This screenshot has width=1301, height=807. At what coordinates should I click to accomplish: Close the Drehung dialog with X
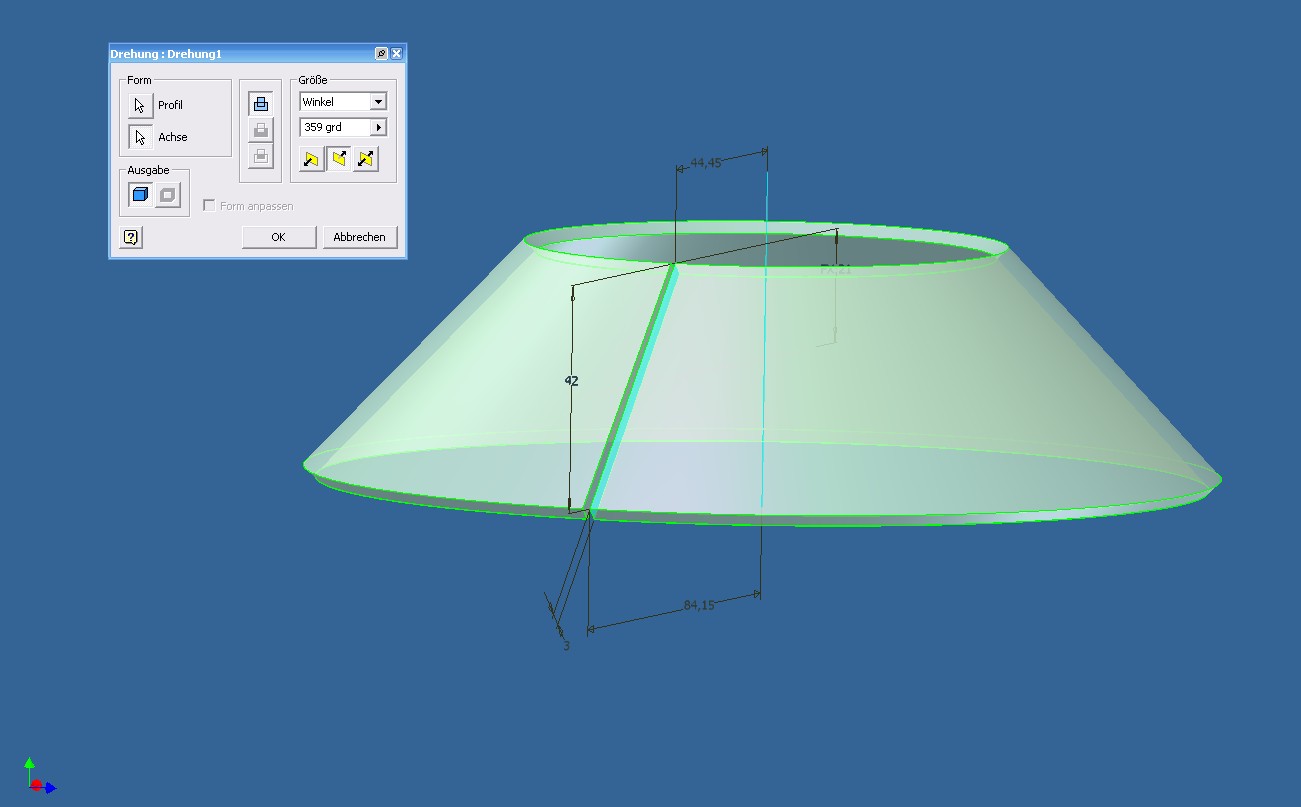(396, 53)
